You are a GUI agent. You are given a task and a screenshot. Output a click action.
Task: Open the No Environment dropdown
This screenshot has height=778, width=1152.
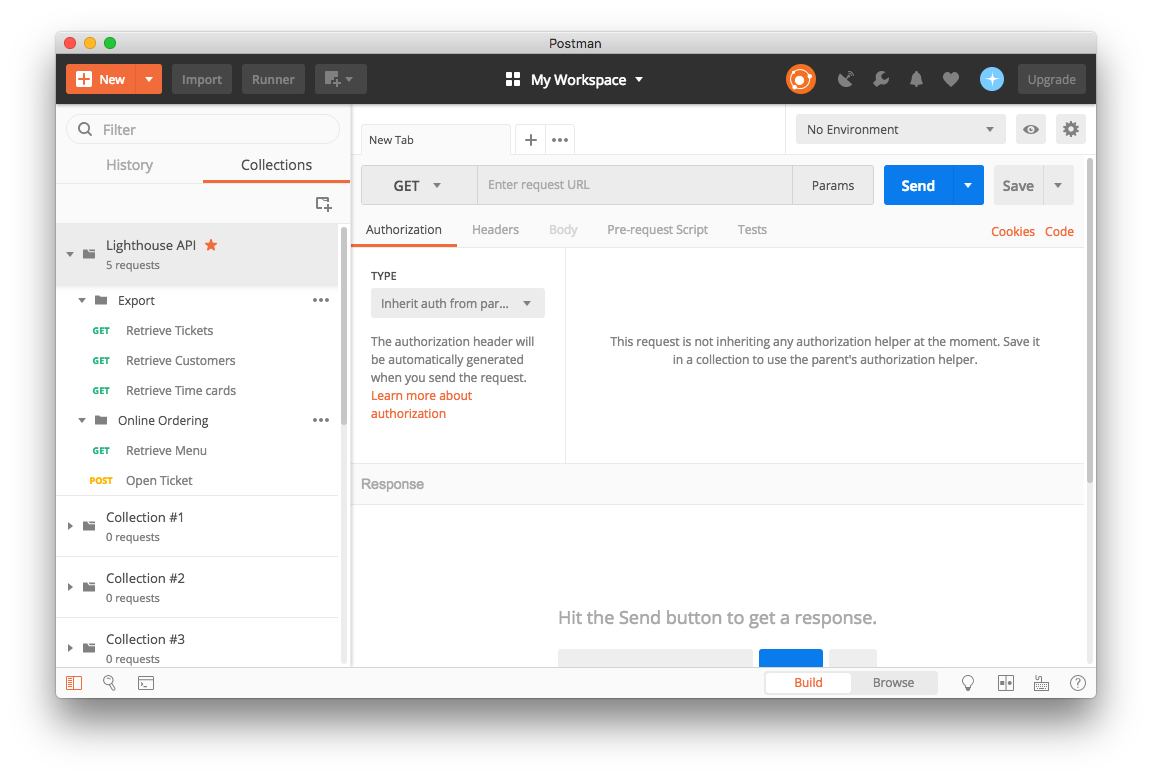point(900,129)
